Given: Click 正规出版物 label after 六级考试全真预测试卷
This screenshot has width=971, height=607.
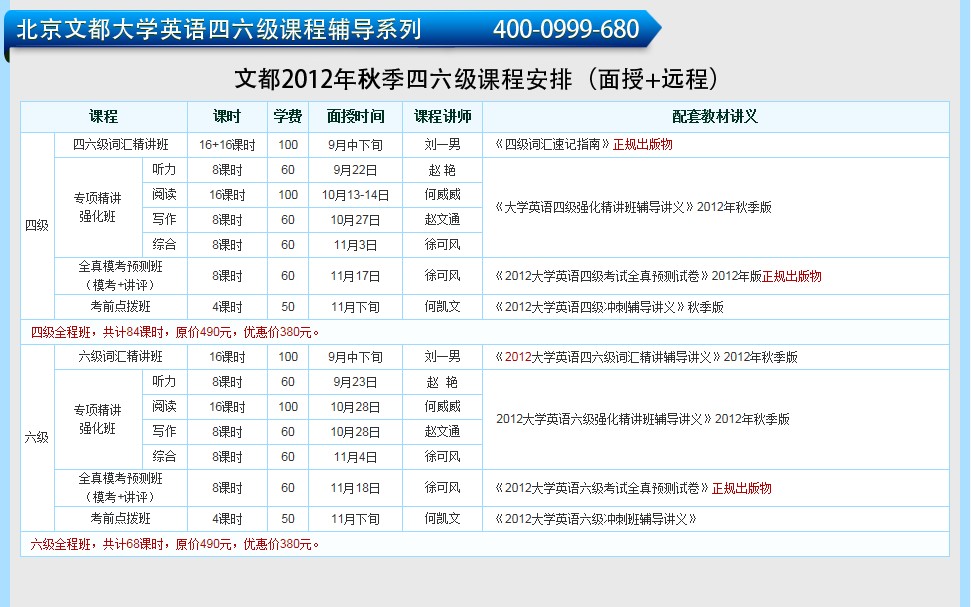Looking at the screenshot, I should [742, 488].
